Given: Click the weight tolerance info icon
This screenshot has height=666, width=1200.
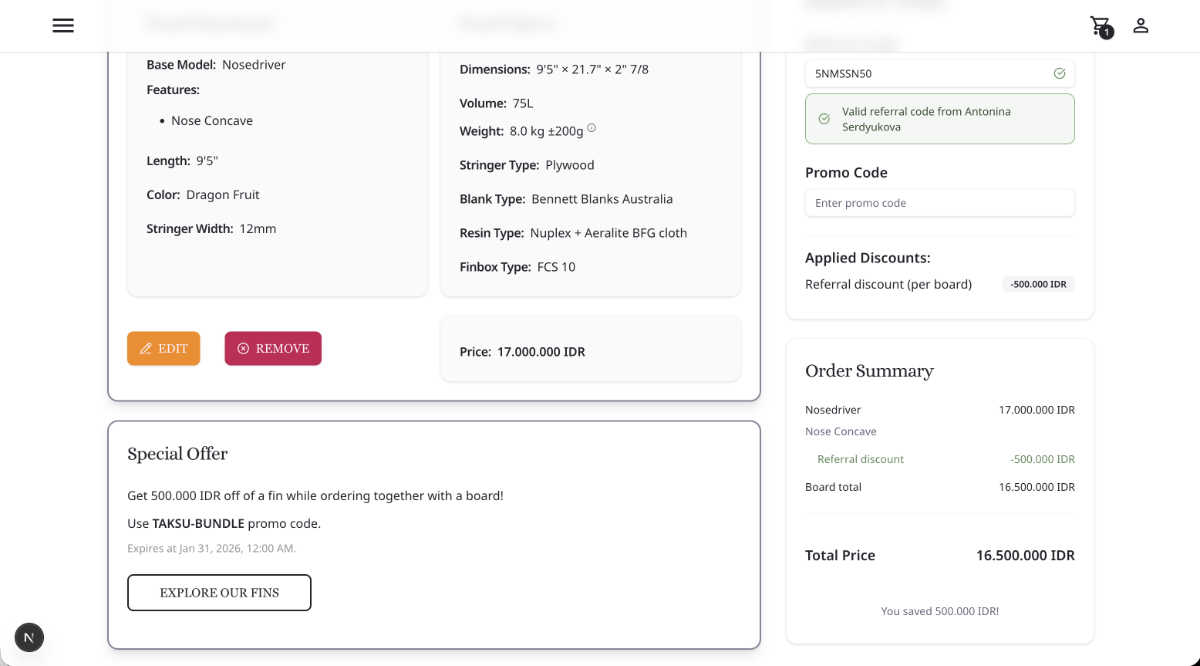Looking at the screenshot, I should [591, 127].
